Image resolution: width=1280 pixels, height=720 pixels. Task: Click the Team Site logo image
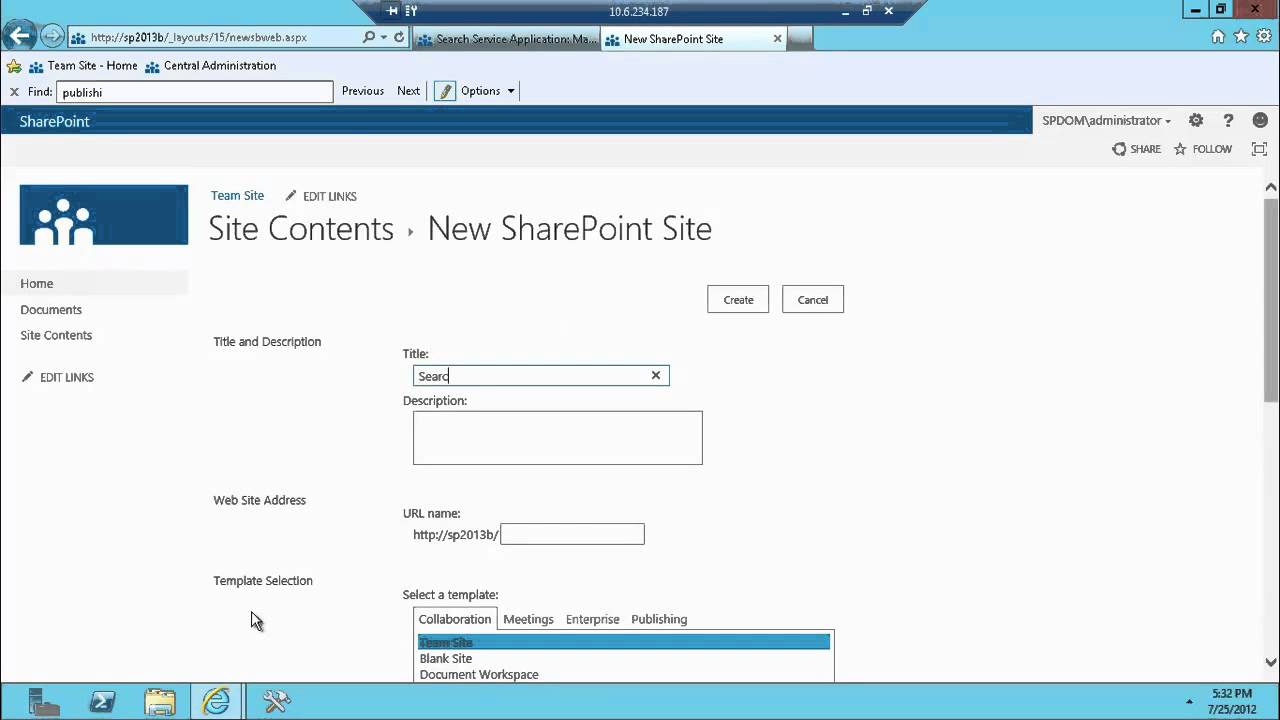(104, 214)
